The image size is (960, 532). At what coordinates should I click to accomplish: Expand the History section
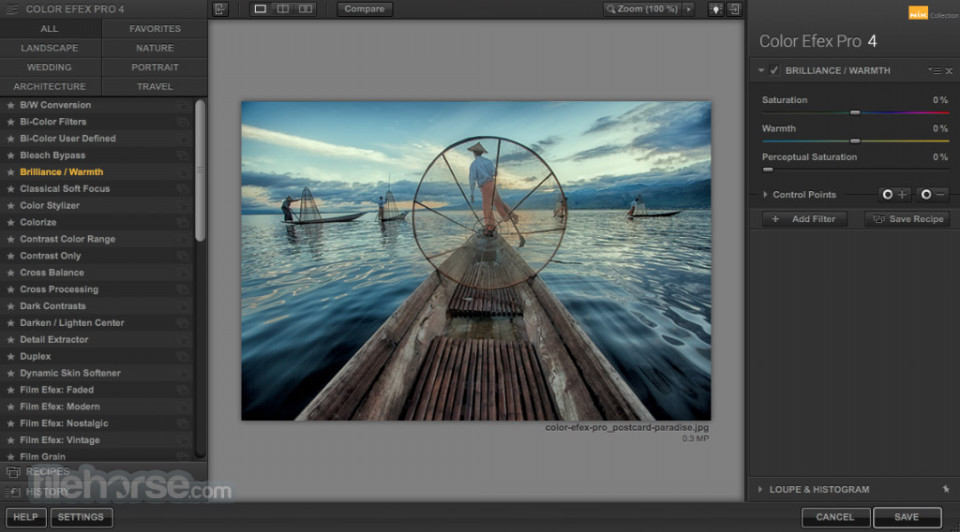coord(103,492)
